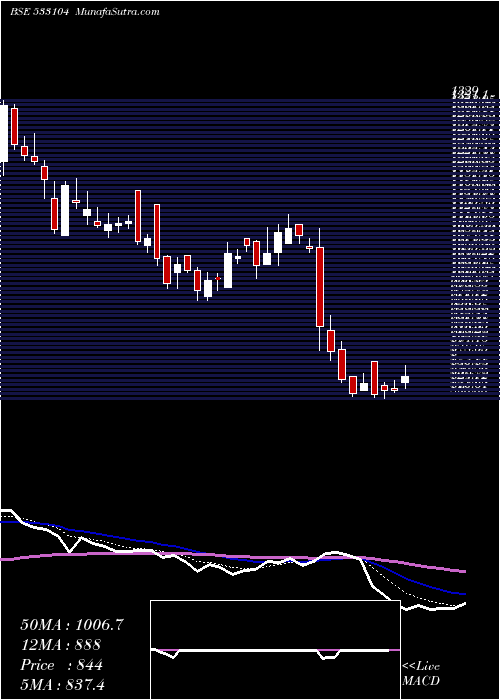Click the tallest red candlestick in the price chart

coord(320,287)
